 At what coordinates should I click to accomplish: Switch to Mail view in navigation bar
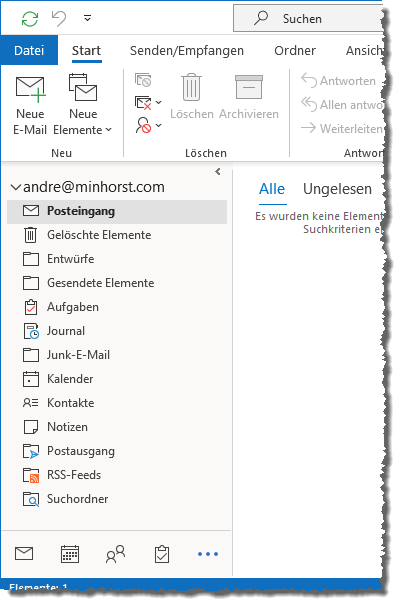[x=24, y=555]
